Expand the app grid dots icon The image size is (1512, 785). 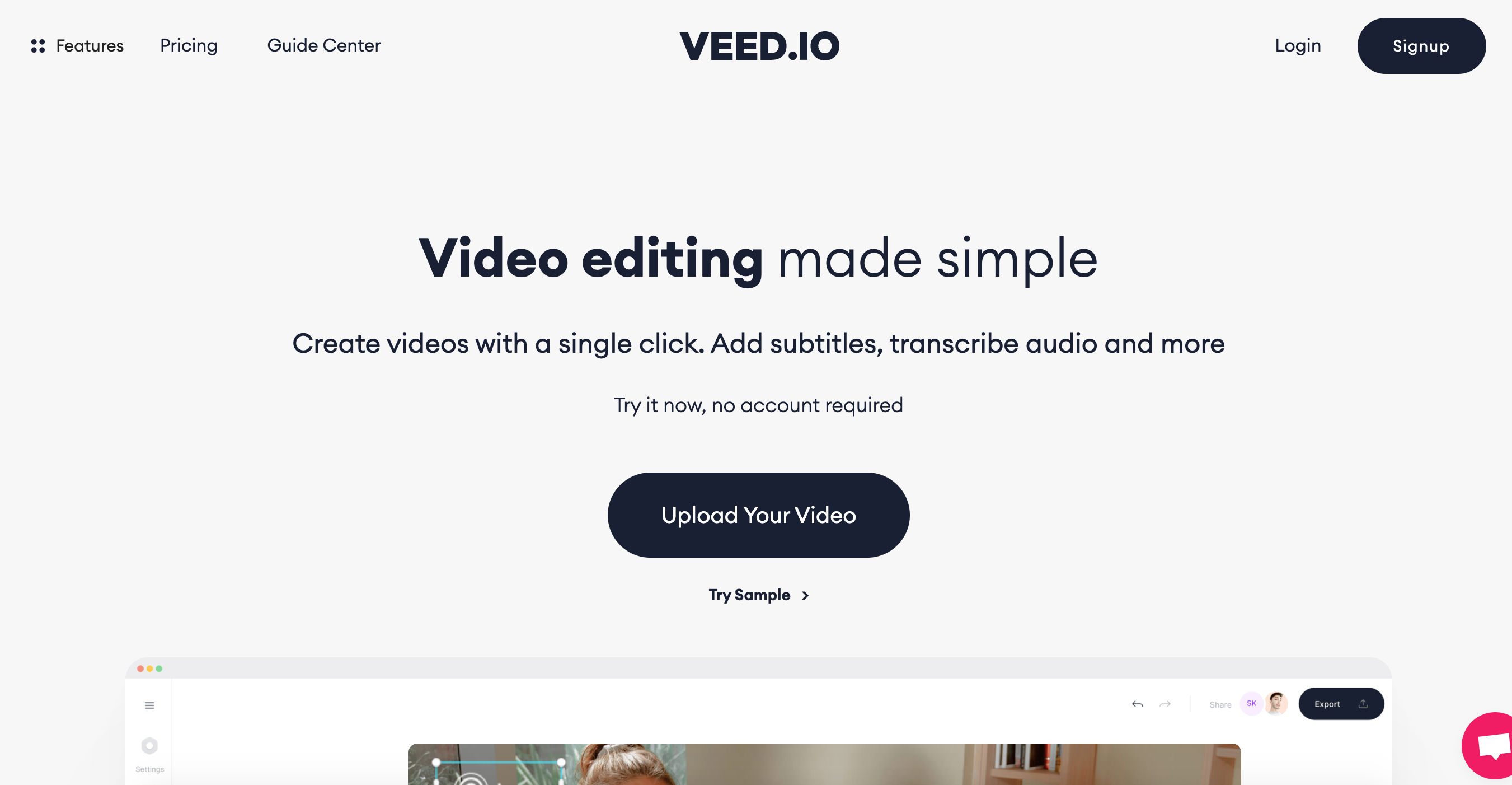(37, 45)
